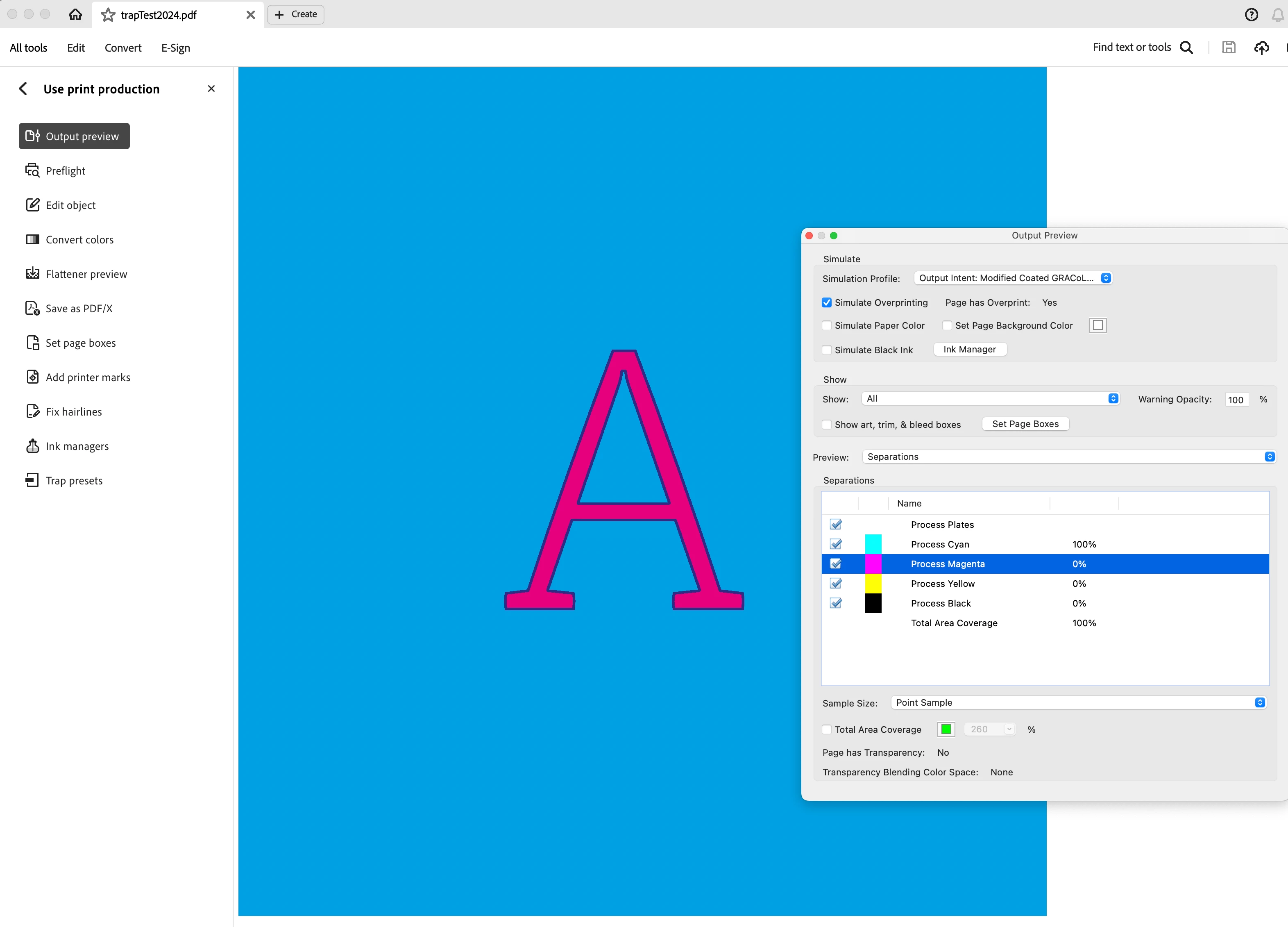Viewport: 1288px width, 927px height.
Task: Click the Set Page Boxes button
Action: (x=1025, y=424)
